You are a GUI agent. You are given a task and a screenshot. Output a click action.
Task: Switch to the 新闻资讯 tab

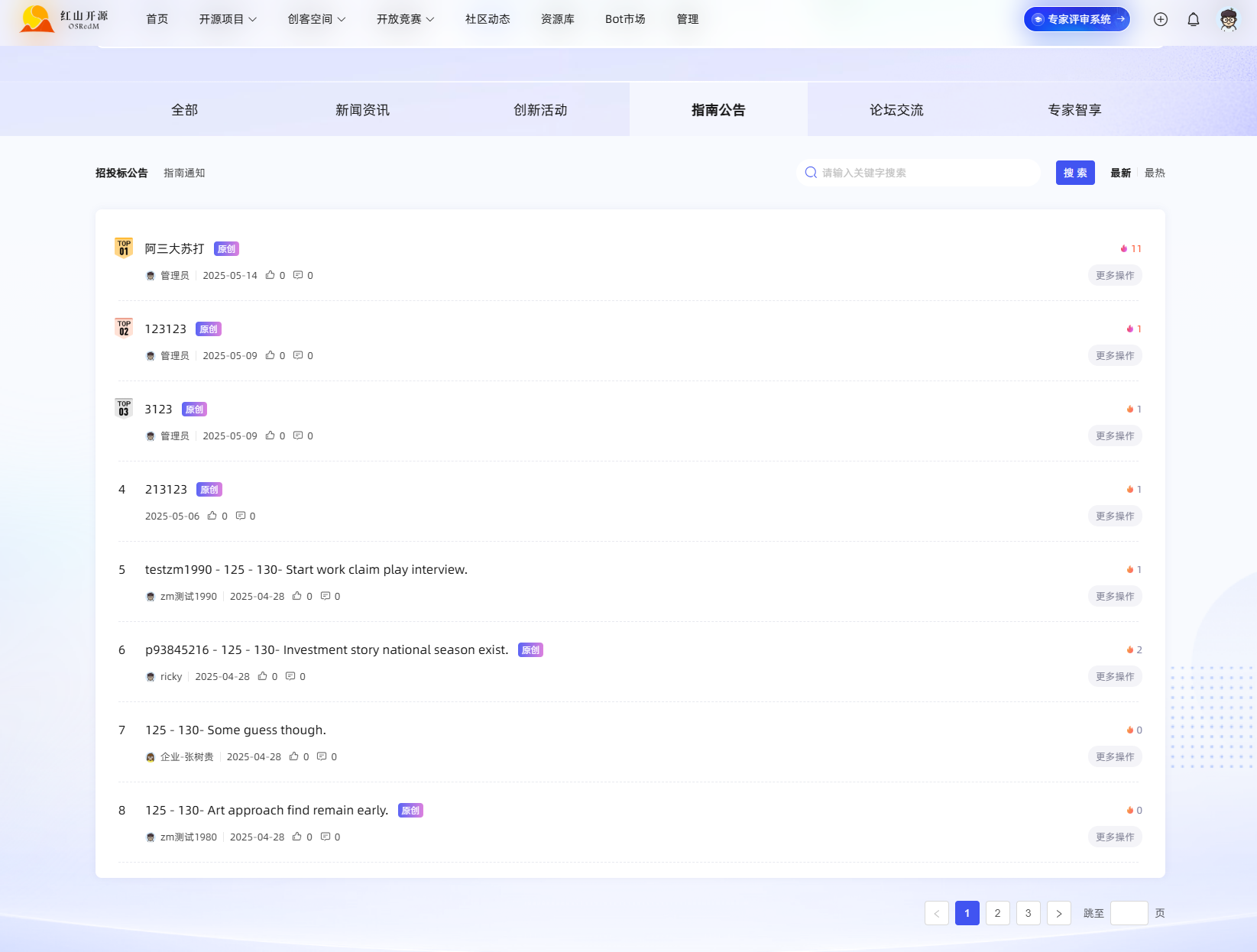362,109
